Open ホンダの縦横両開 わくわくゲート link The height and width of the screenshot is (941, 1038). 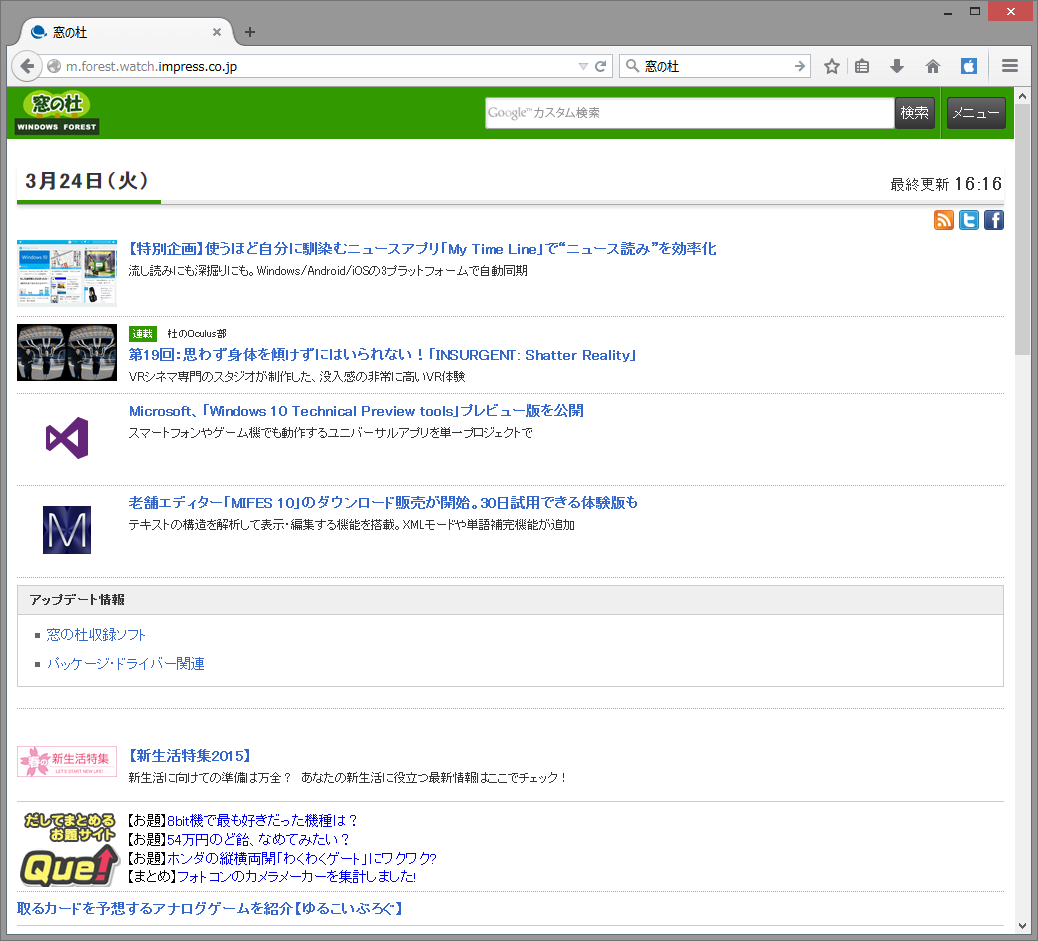(x=302, y=858)
